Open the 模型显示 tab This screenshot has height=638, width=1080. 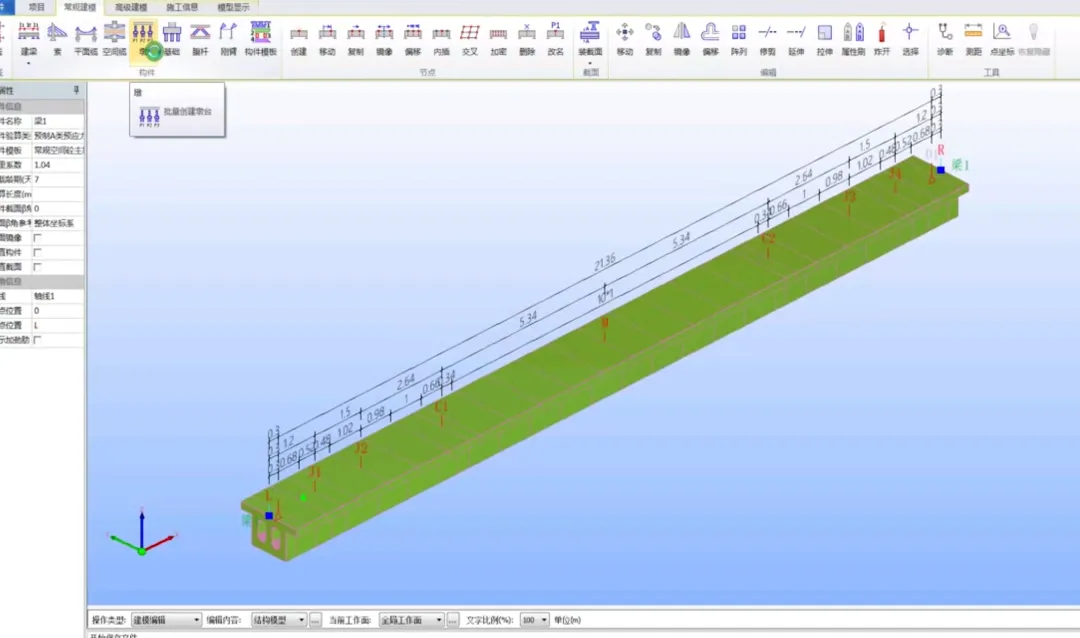point(233,7)
